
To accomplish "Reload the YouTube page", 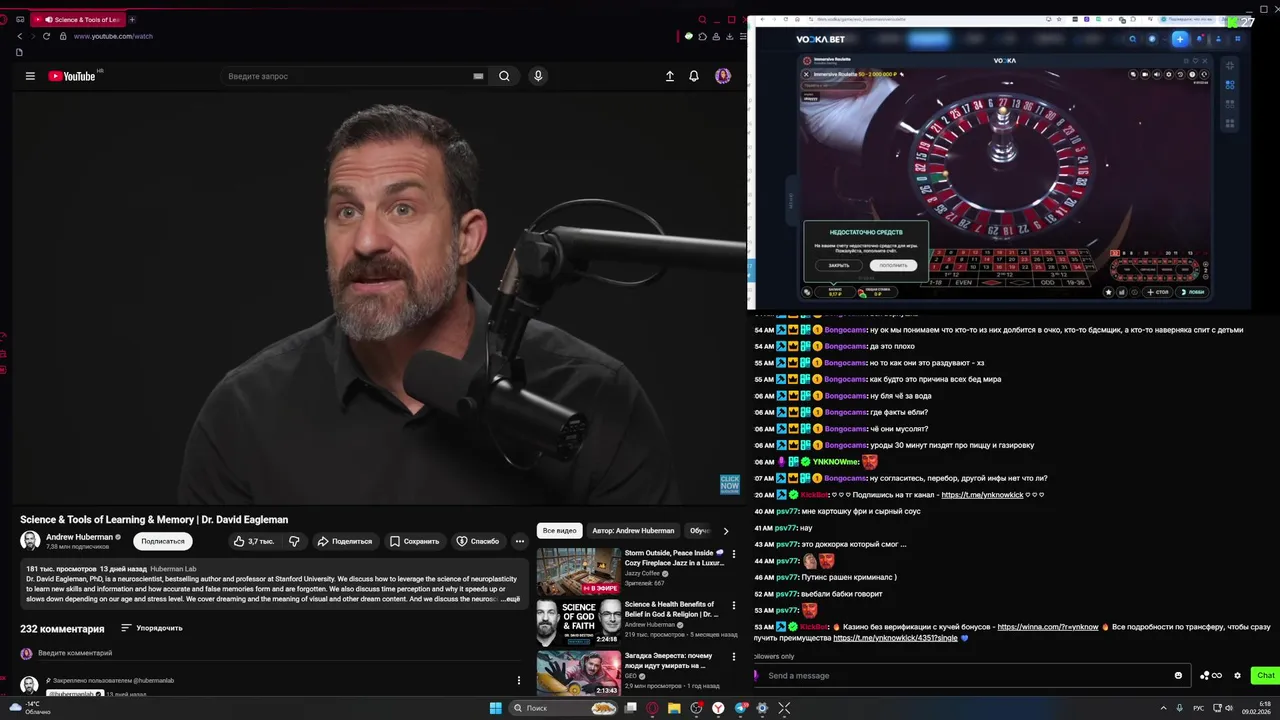I will point(46,36).
